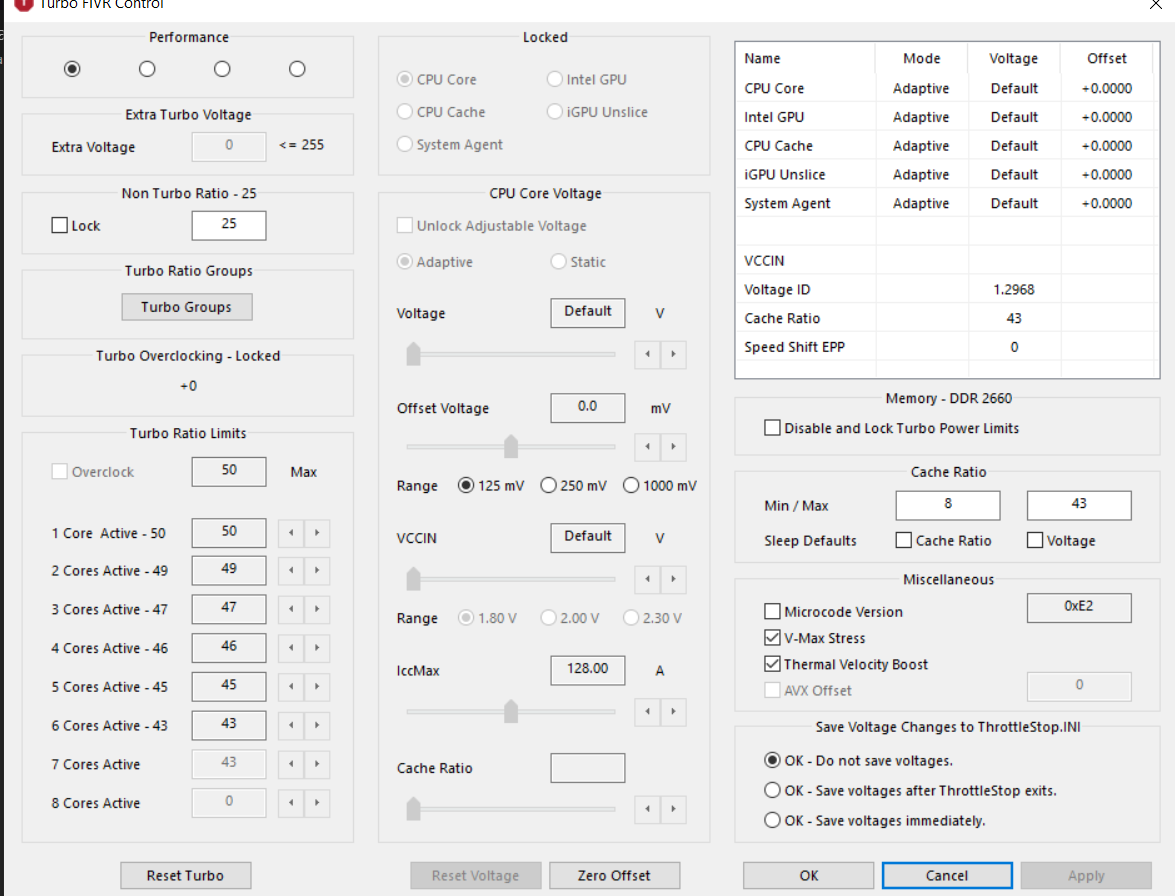Select the System Agent table row
This screenshot has height=896, width=1175.
947,203
